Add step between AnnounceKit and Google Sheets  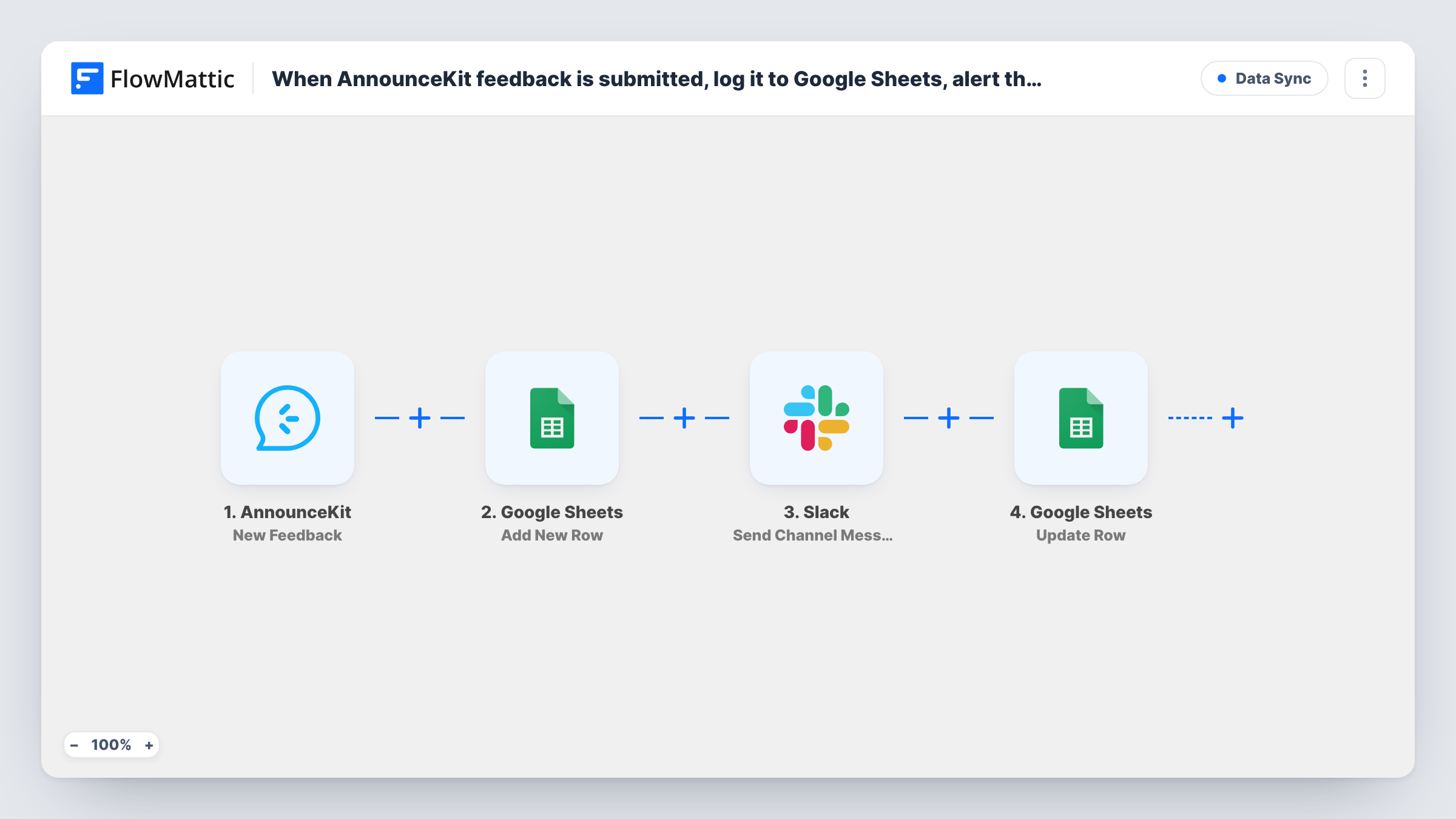[420, 418]
